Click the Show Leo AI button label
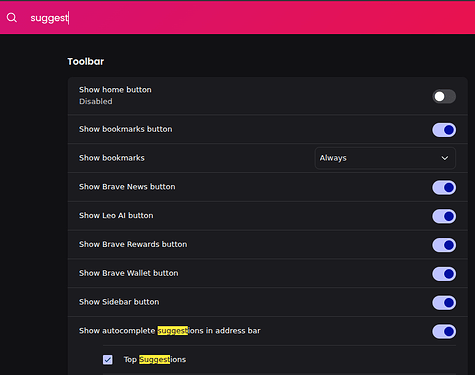The width and height of the screenshot is (475, 375). 116,215
